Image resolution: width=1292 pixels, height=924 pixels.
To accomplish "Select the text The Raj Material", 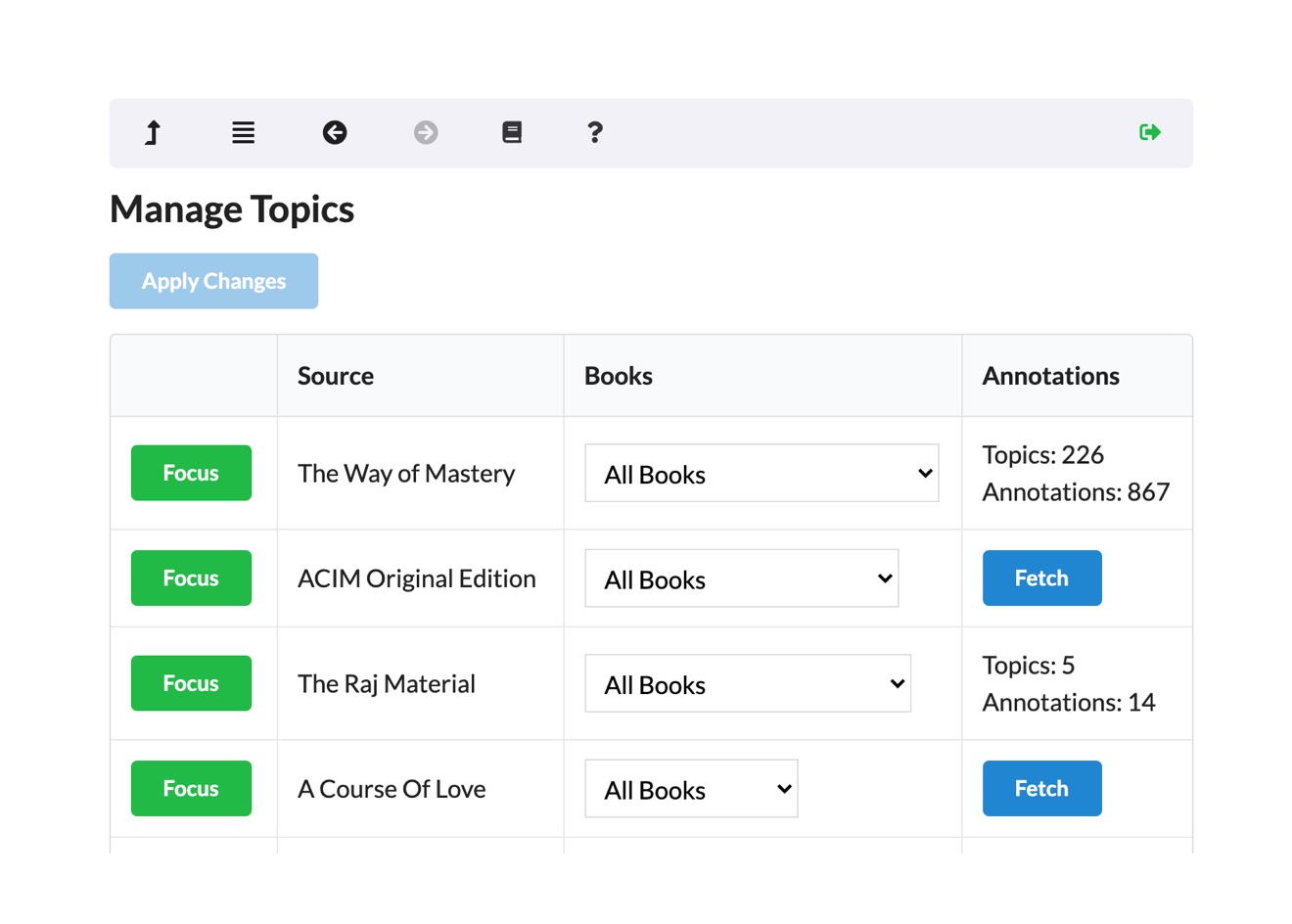I will click(387, 684).
